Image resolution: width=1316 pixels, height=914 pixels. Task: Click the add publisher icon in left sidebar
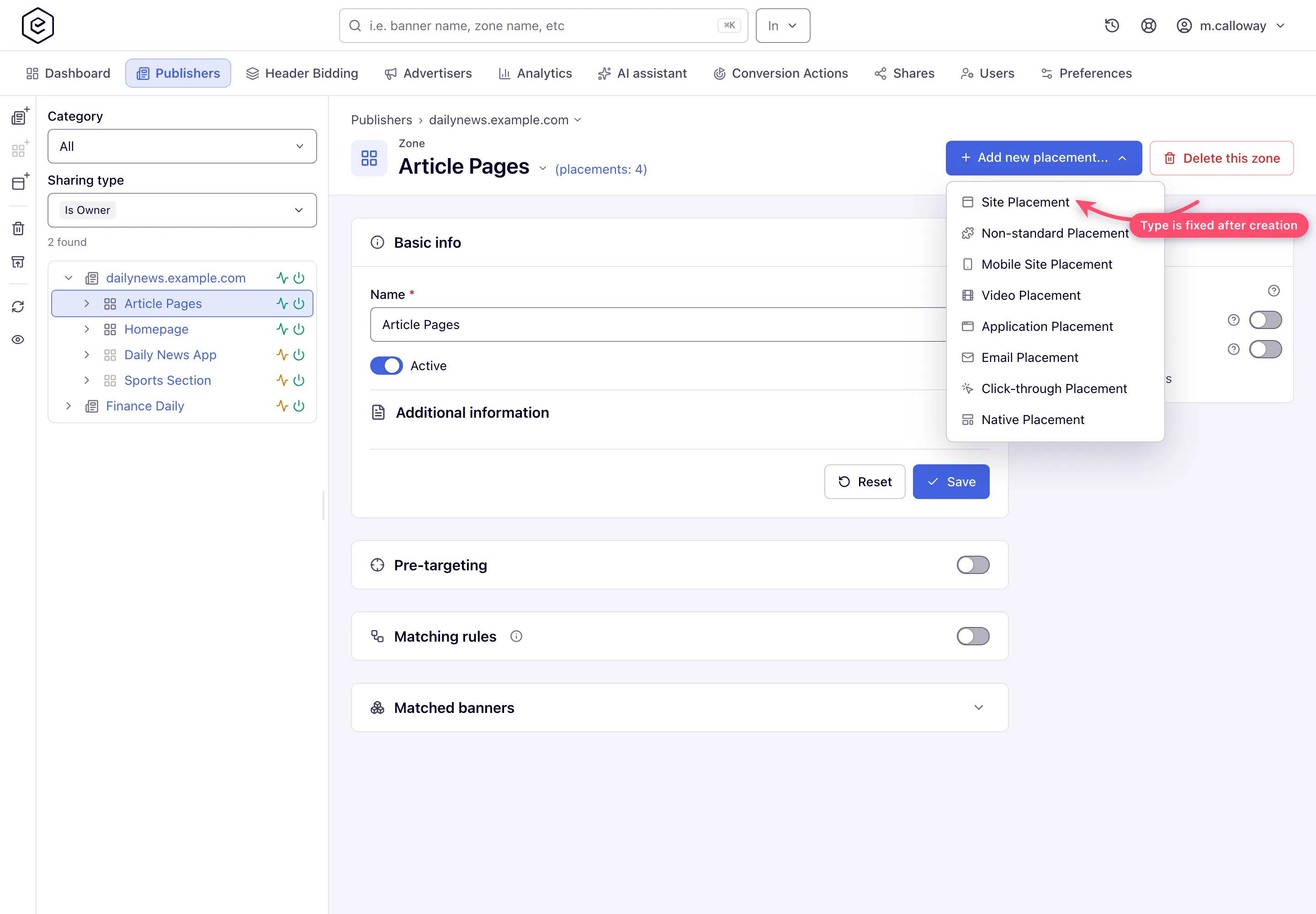pyautogui.click(x=20, y=116)
